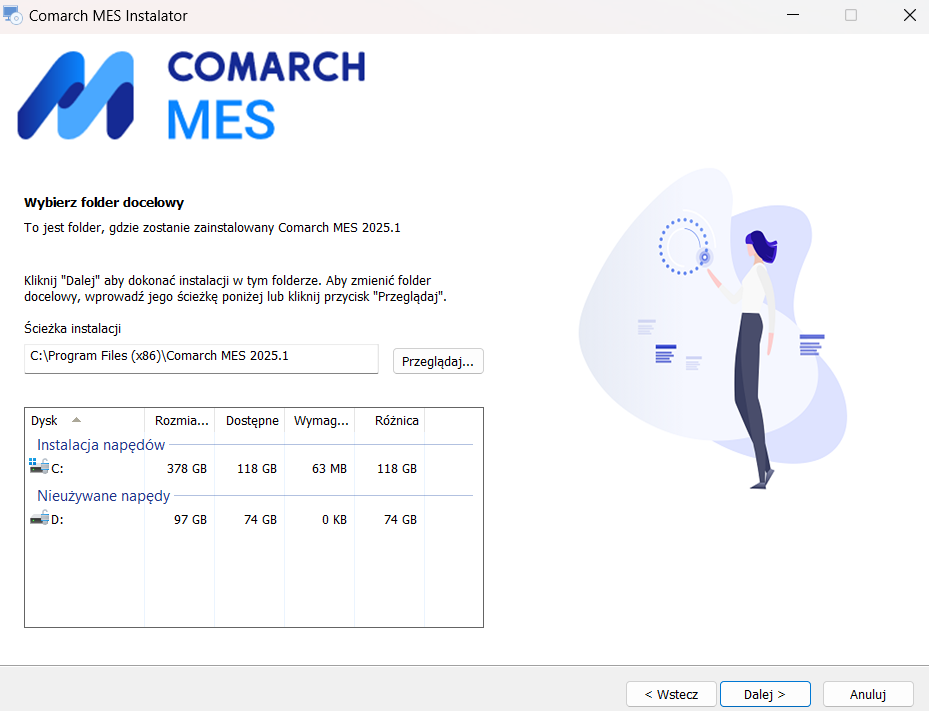Cancel installation with the "Anuluj" button

point(868,694)
